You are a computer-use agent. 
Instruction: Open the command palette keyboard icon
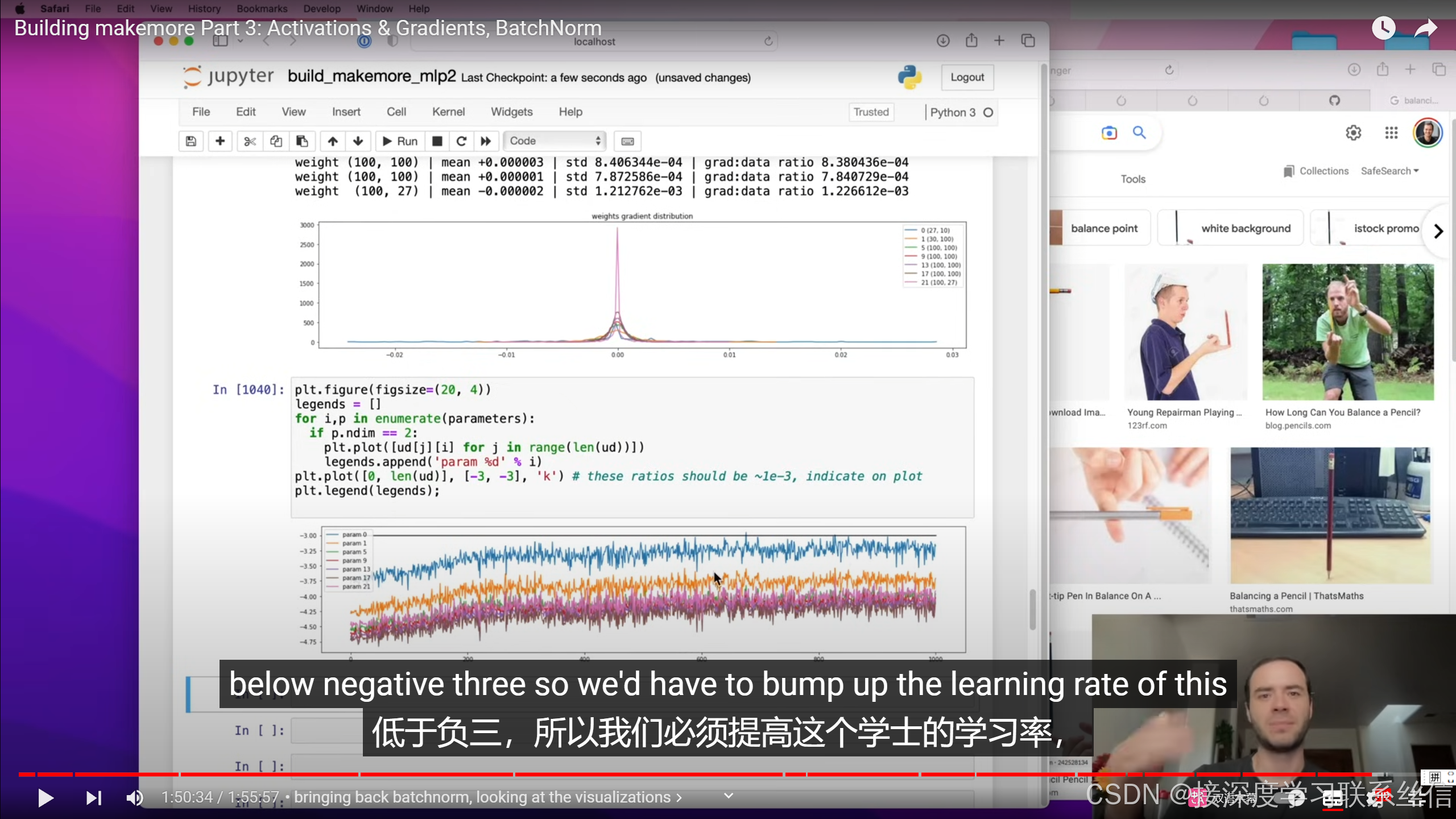(627, 141)
